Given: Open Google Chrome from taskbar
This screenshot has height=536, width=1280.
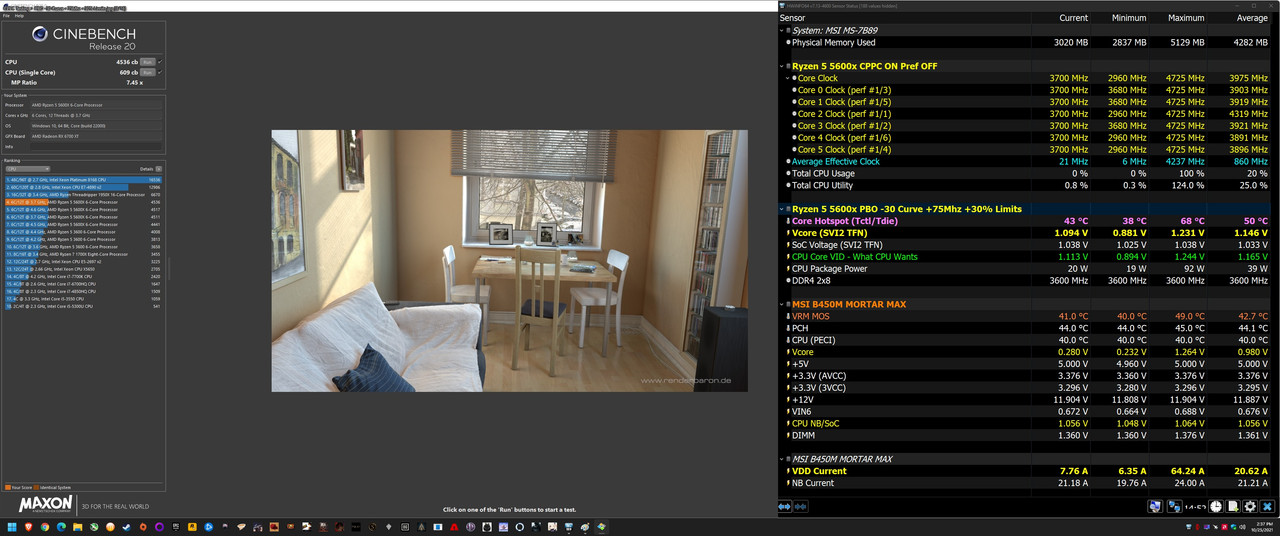Looking at the screenshot, I should 45,526.
